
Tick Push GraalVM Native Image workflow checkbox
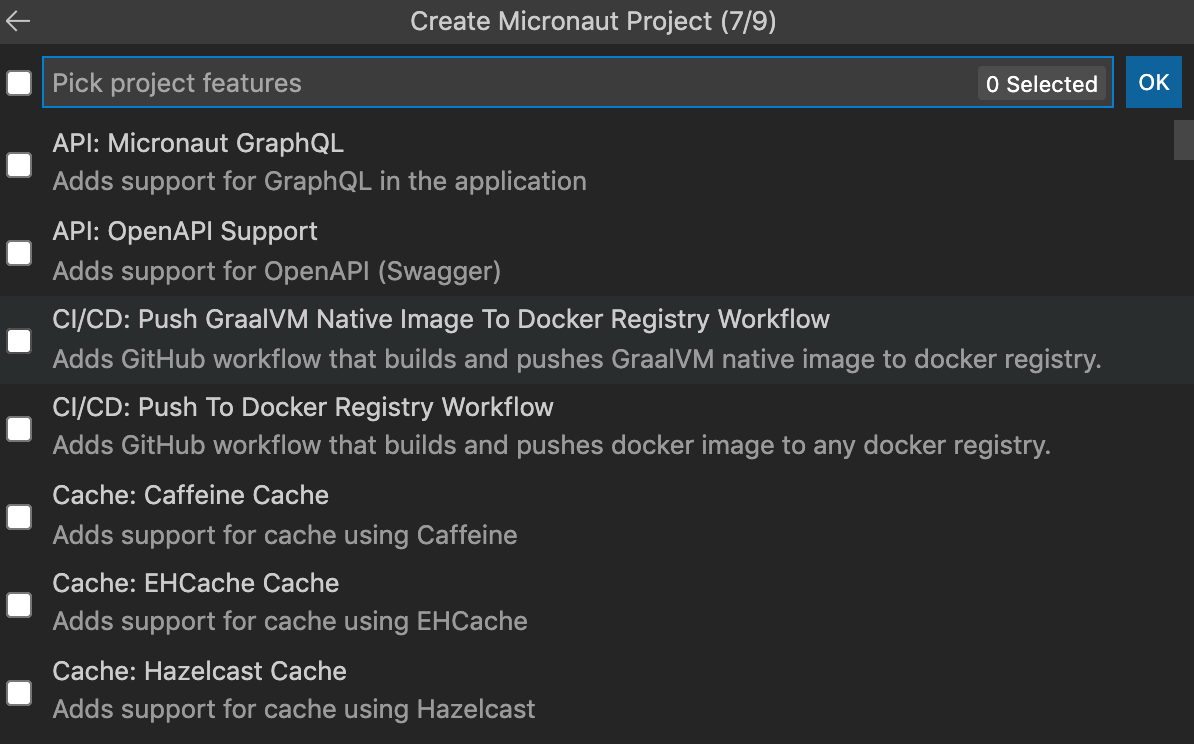pos(19,341)
